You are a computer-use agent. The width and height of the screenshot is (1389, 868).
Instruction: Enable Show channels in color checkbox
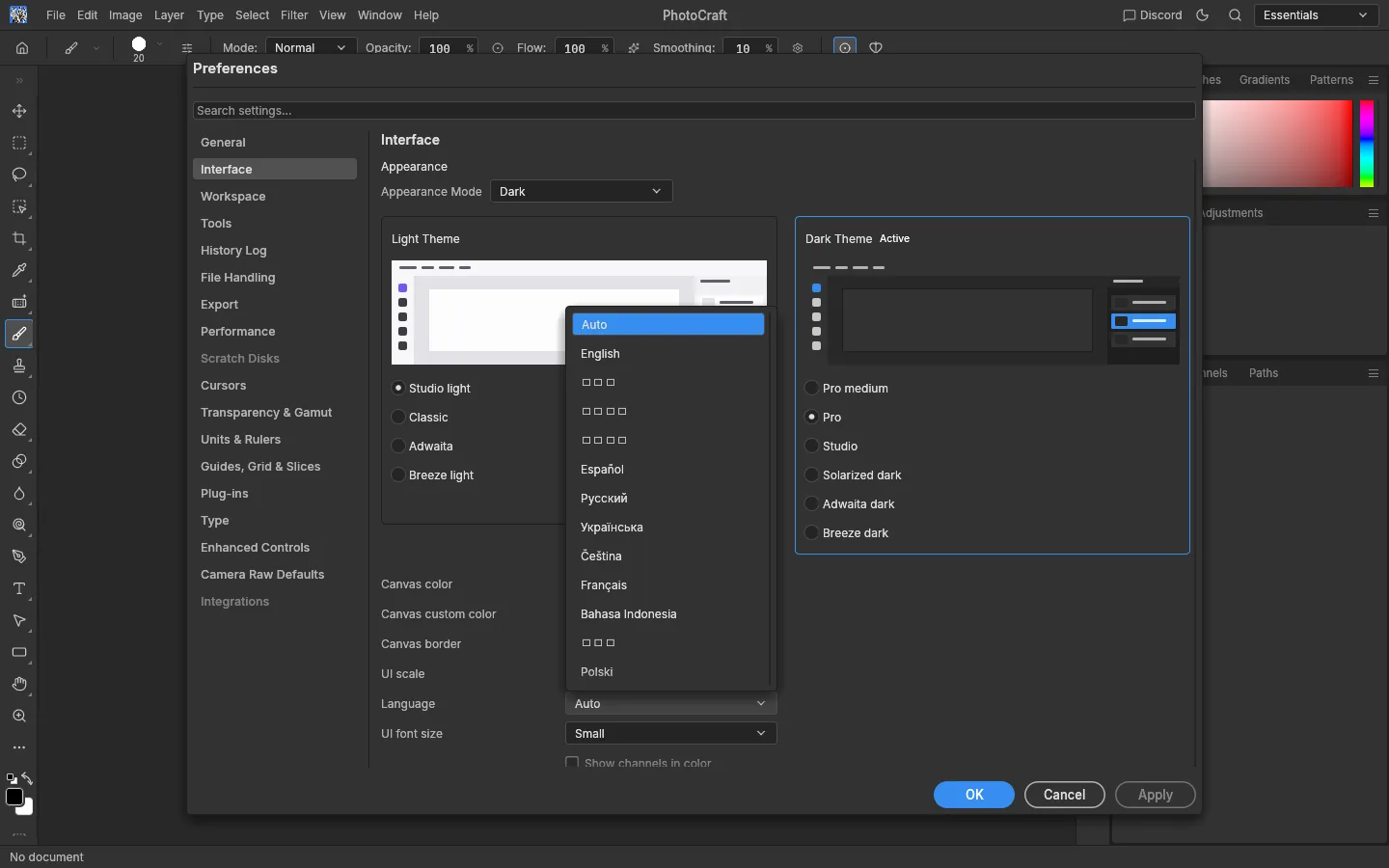coord(572,763)
